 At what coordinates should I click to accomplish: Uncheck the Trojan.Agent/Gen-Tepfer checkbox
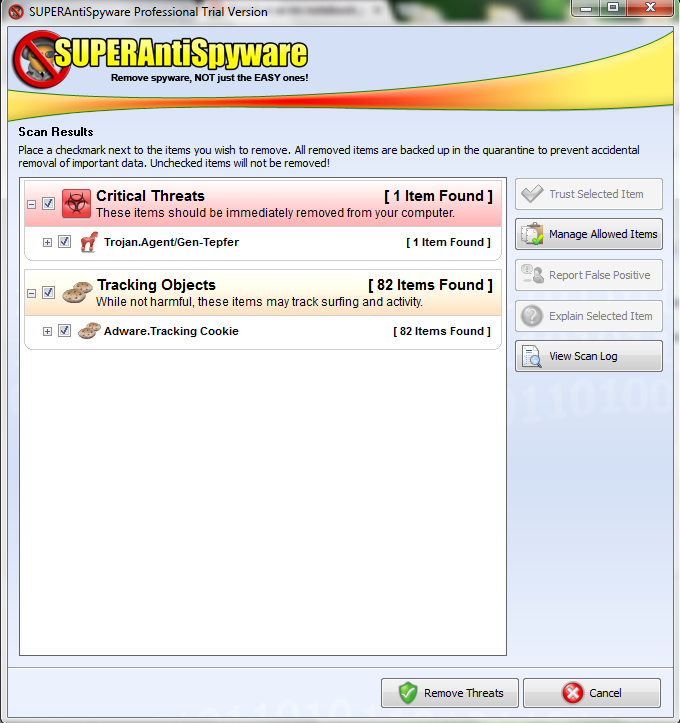pos(65,242)
